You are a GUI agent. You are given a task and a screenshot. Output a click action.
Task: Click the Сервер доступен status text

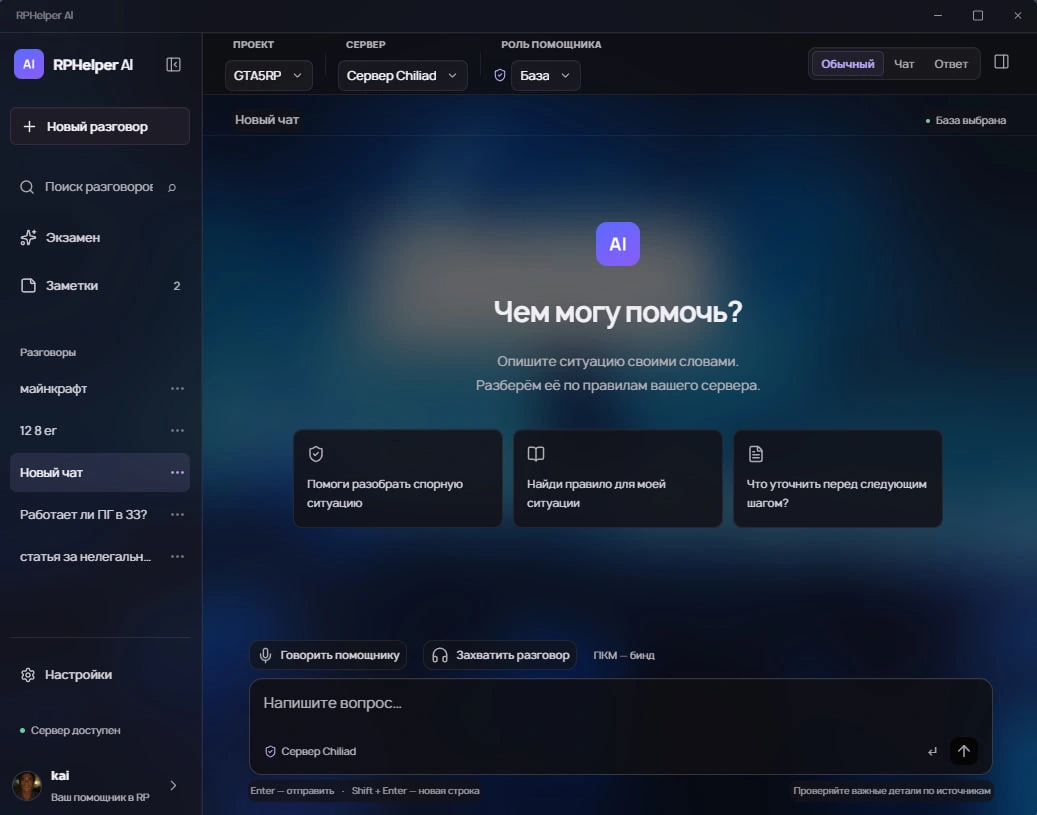75,730
